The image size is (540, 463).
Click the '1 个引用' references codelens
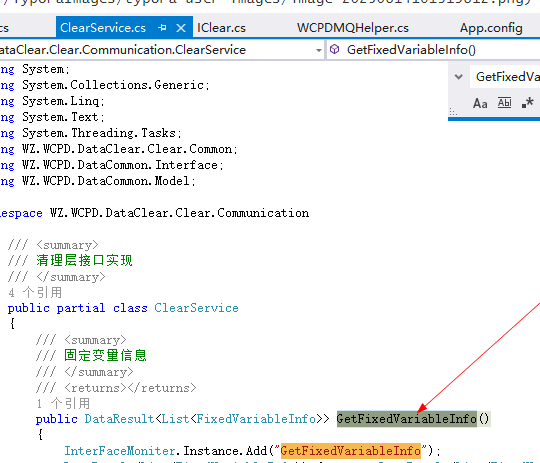click(x=63, y=403)
